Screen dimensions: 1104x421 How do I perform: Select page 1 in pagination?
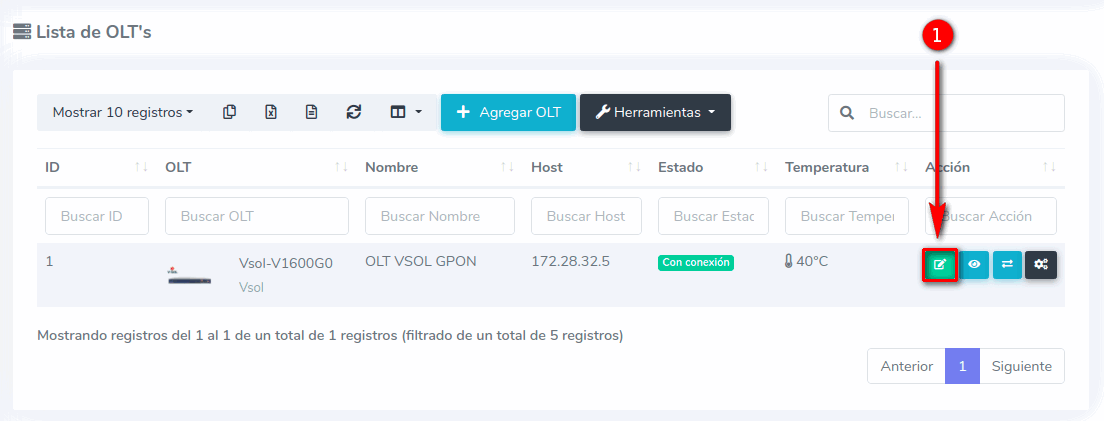(962, 366)
